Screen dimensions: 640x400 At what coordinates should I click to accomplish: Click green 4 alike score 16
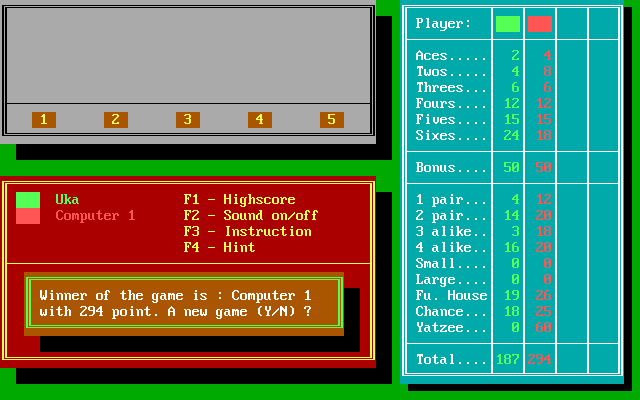(512, 247)
